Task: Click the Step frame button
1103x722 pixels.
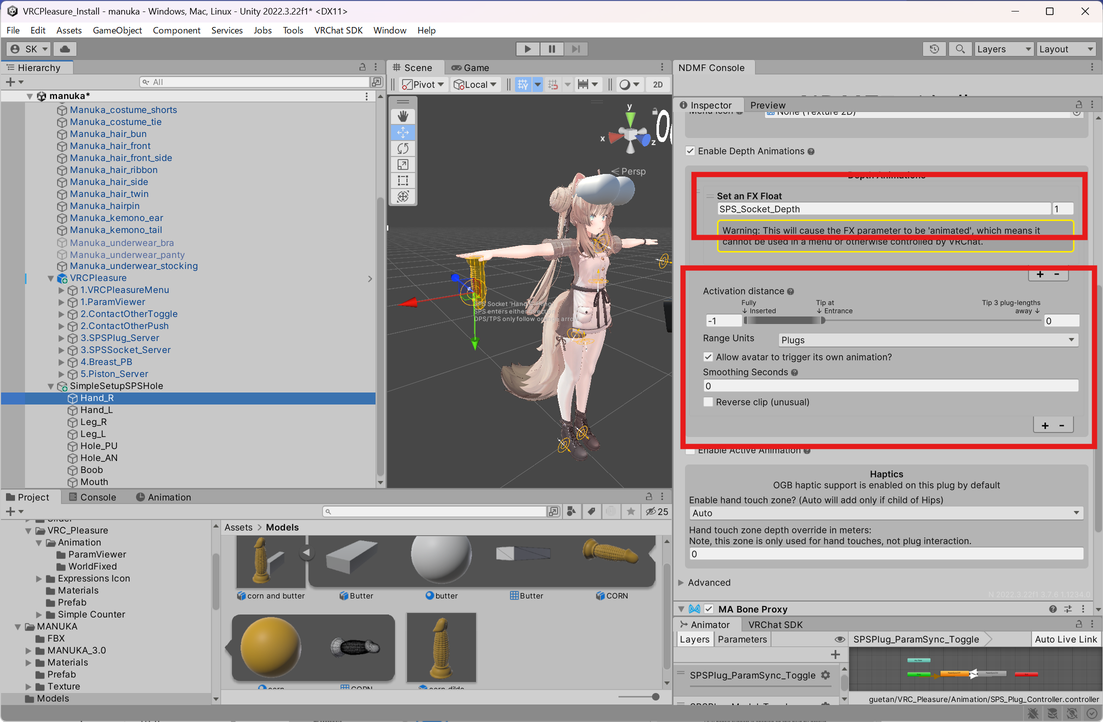Action: pyautogui.click(x=575, y=49)
